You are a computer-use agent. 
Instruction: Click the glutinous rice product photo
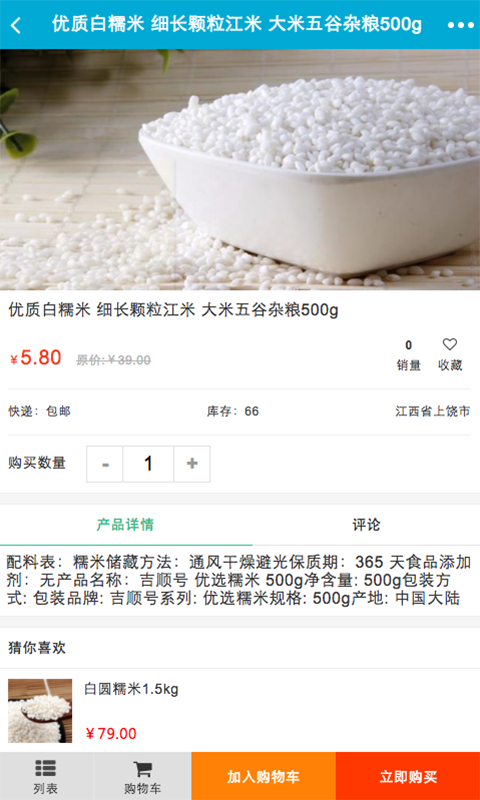(x=240, y=169)
